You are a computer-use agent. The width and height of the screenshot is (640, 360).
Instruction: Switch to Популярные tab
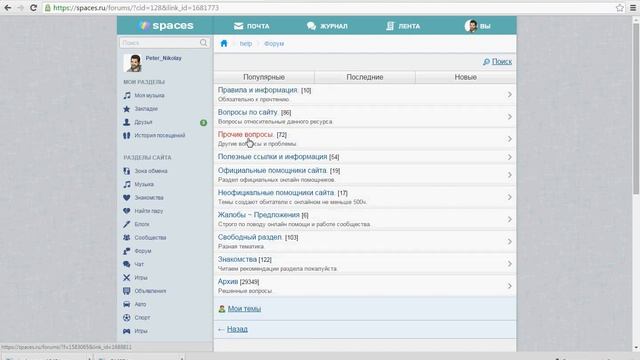[x=264, y=77]
